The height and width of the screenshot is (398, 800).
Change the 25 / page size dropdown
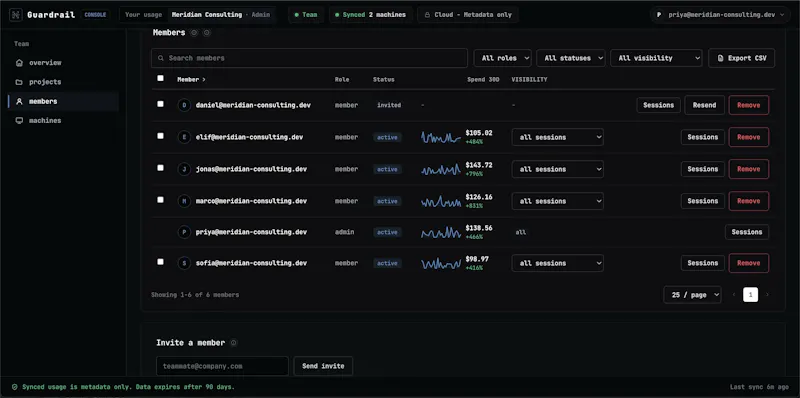[x=692, y=294]
